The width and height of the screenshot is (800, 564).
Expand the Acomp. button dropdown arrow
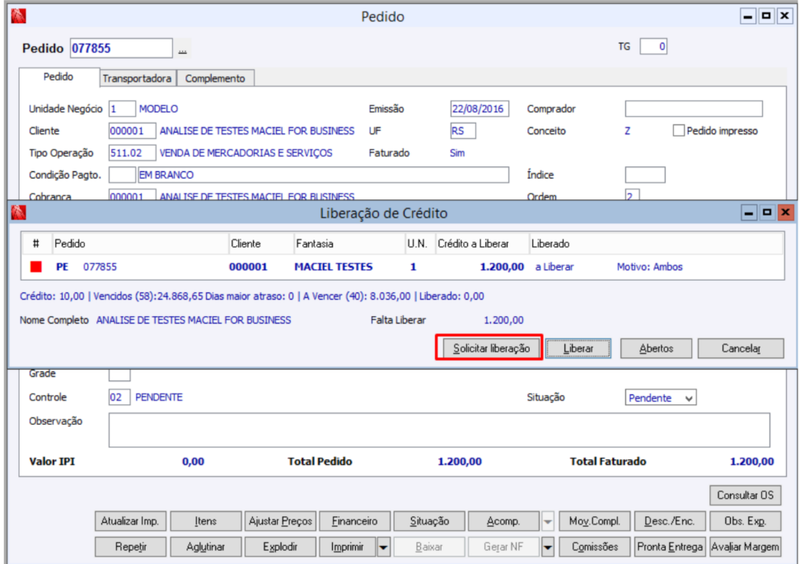547,522
